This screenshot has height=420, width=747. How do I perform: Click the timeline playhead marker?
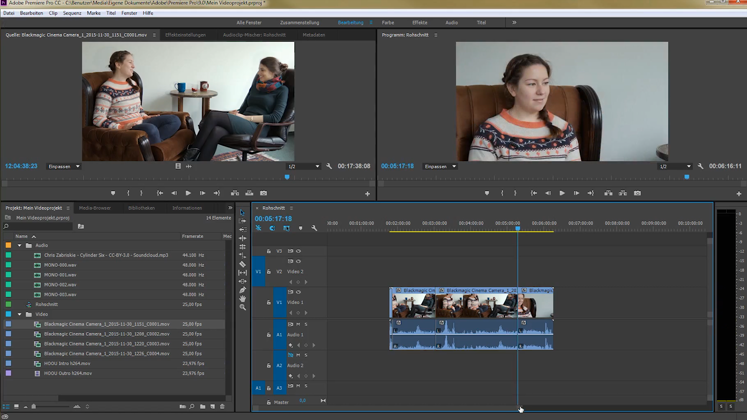518,229
